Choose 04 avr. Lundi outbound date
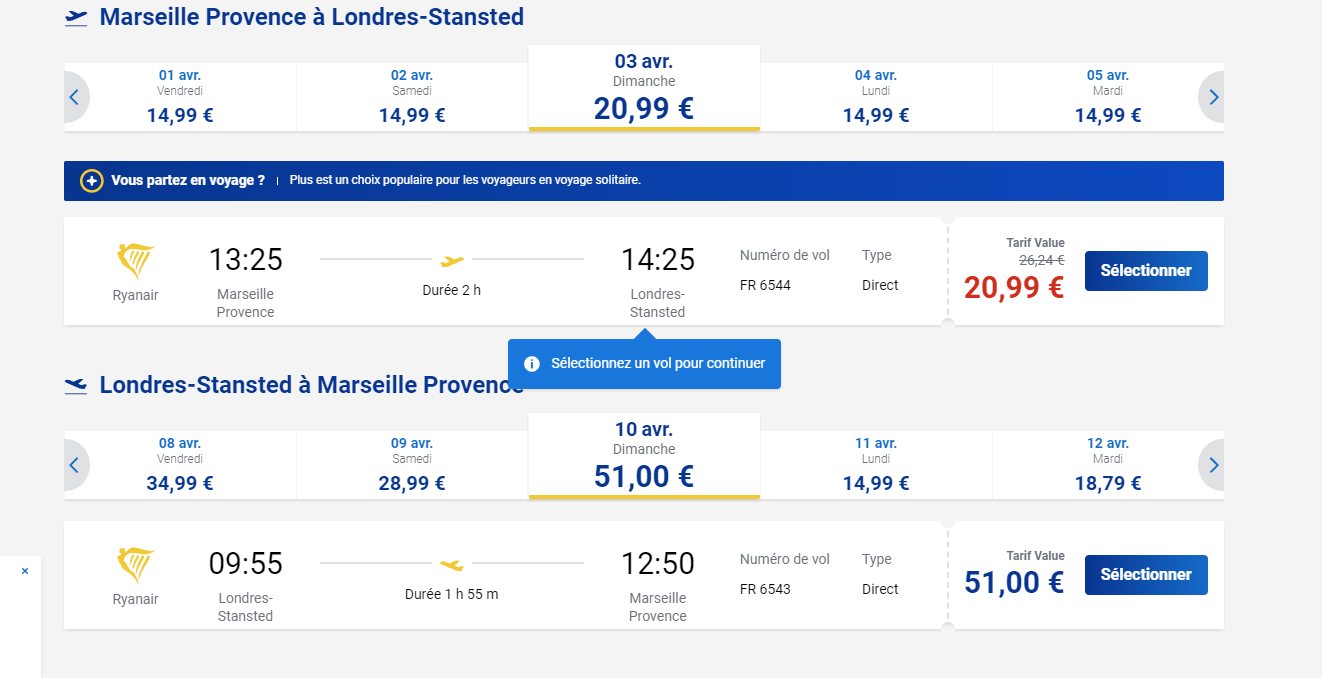Image resolution: width=1322 pixels, height=678 pixels. 876,97
